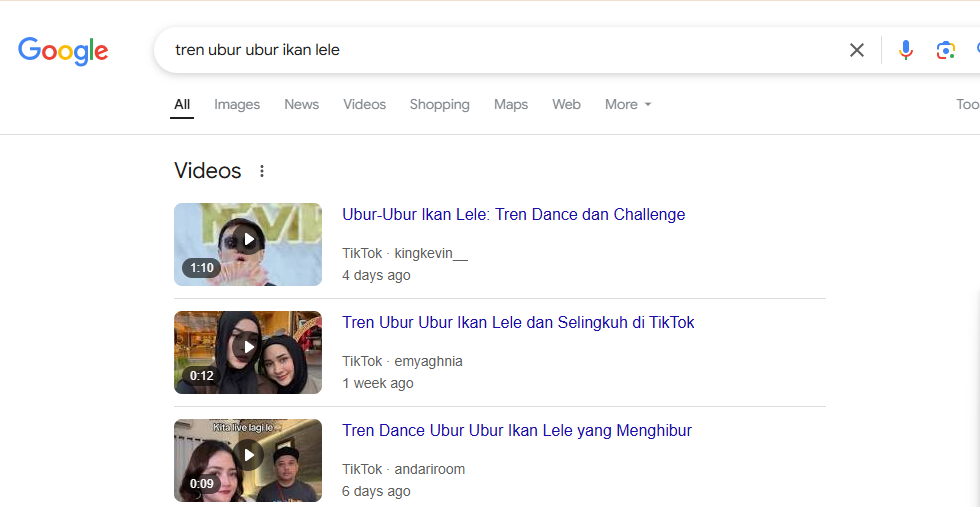Open Videos section three-dot options
The image size is (980, 507).
pos(262,171)
